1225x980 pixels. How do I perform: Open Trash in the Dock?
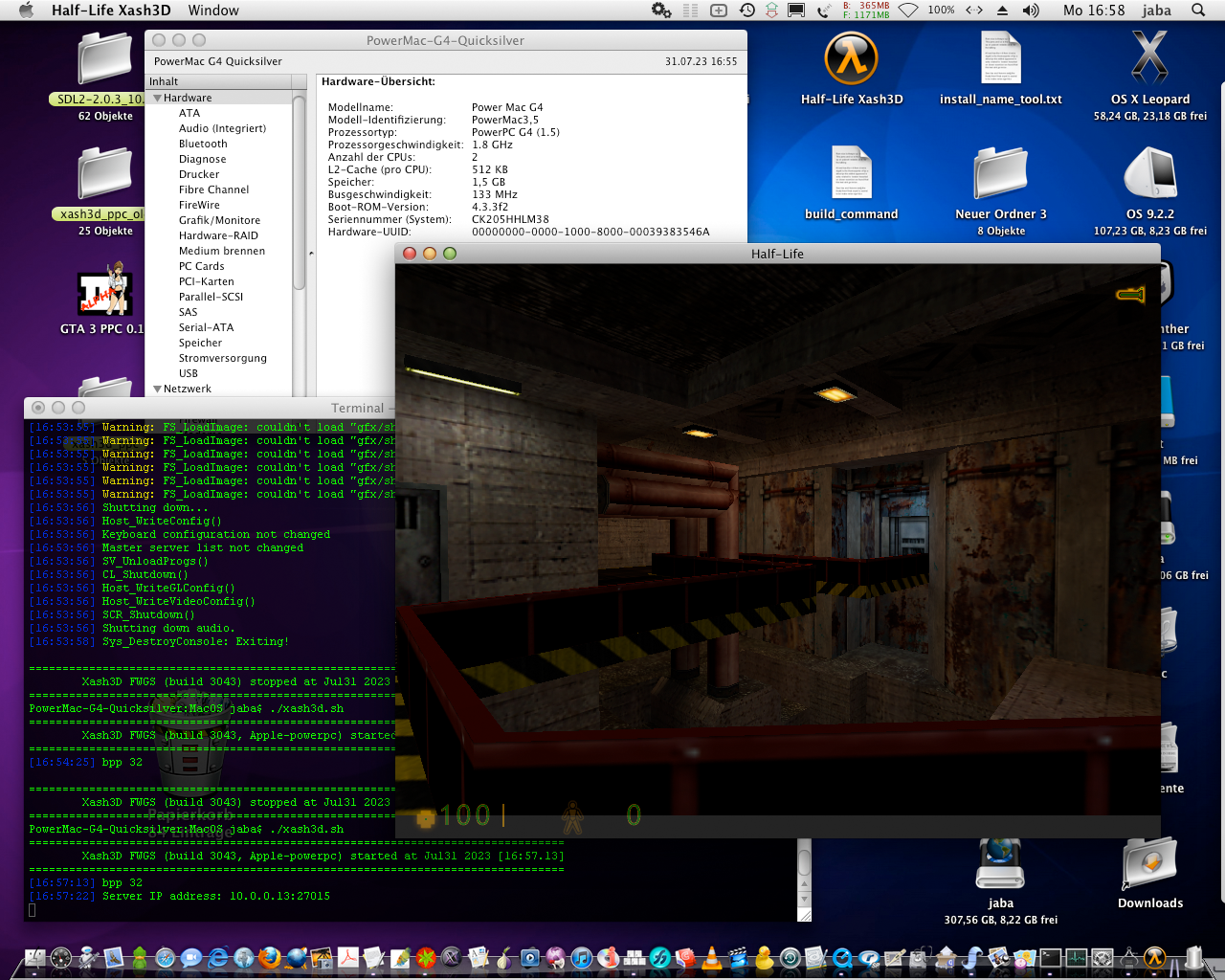click(1194, 958)
